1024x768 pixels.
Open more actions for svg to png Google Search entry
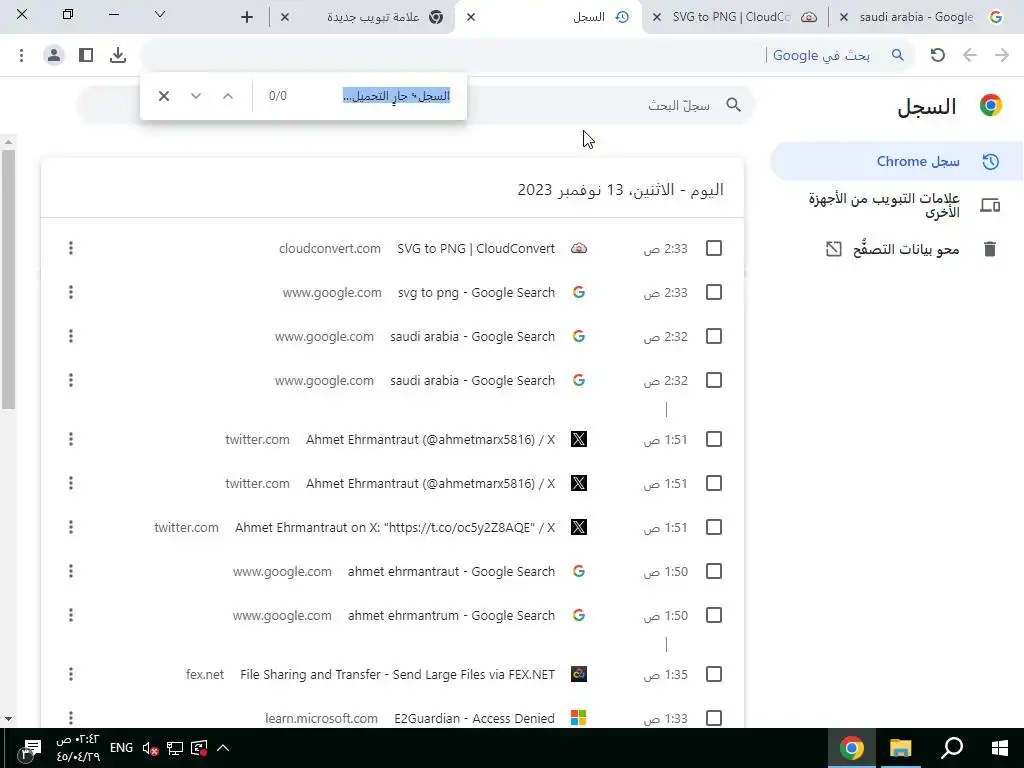pyautogui.click(x=71, y=292)
